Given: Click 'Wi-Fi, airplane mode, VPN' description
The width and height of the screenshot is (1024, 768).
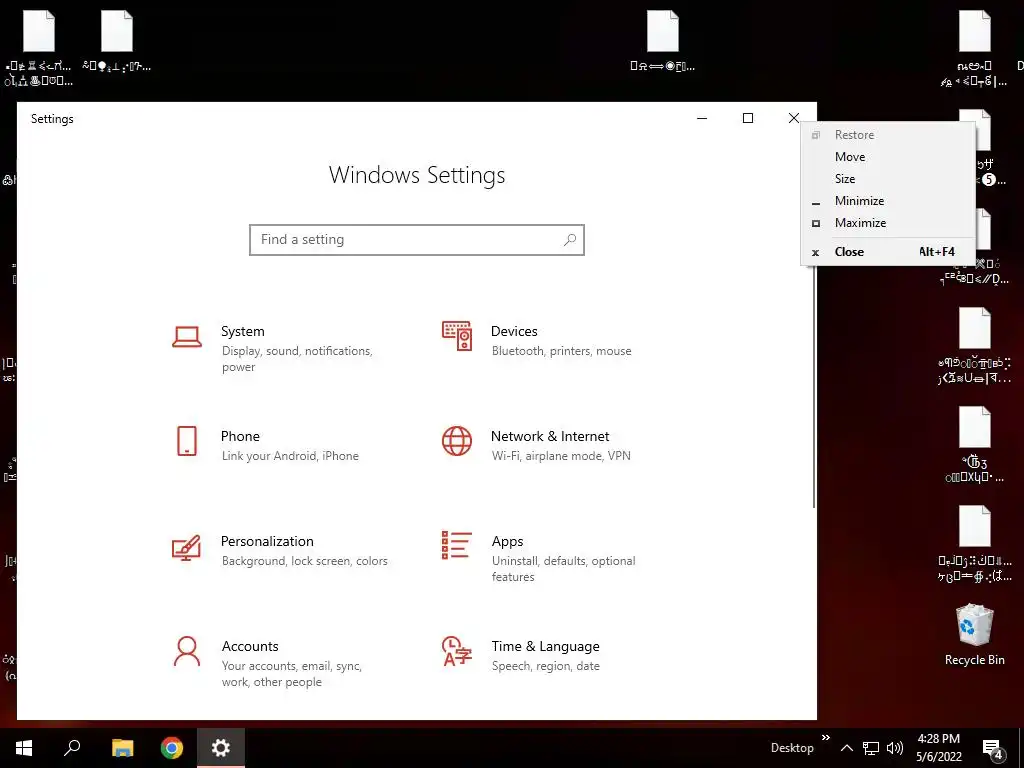Looking at the screenshot, I should click(x=561, y=456).
